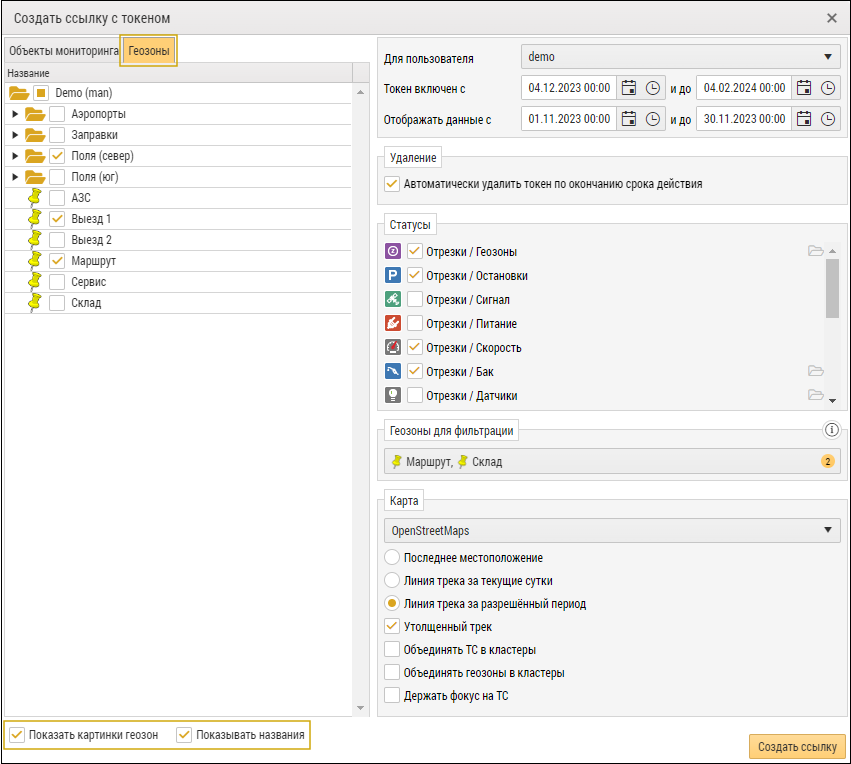The width and height of the screenshot is (851, 764).
Task: Toggle Показывать названия checkbox
Action: (x=184, y=735)
